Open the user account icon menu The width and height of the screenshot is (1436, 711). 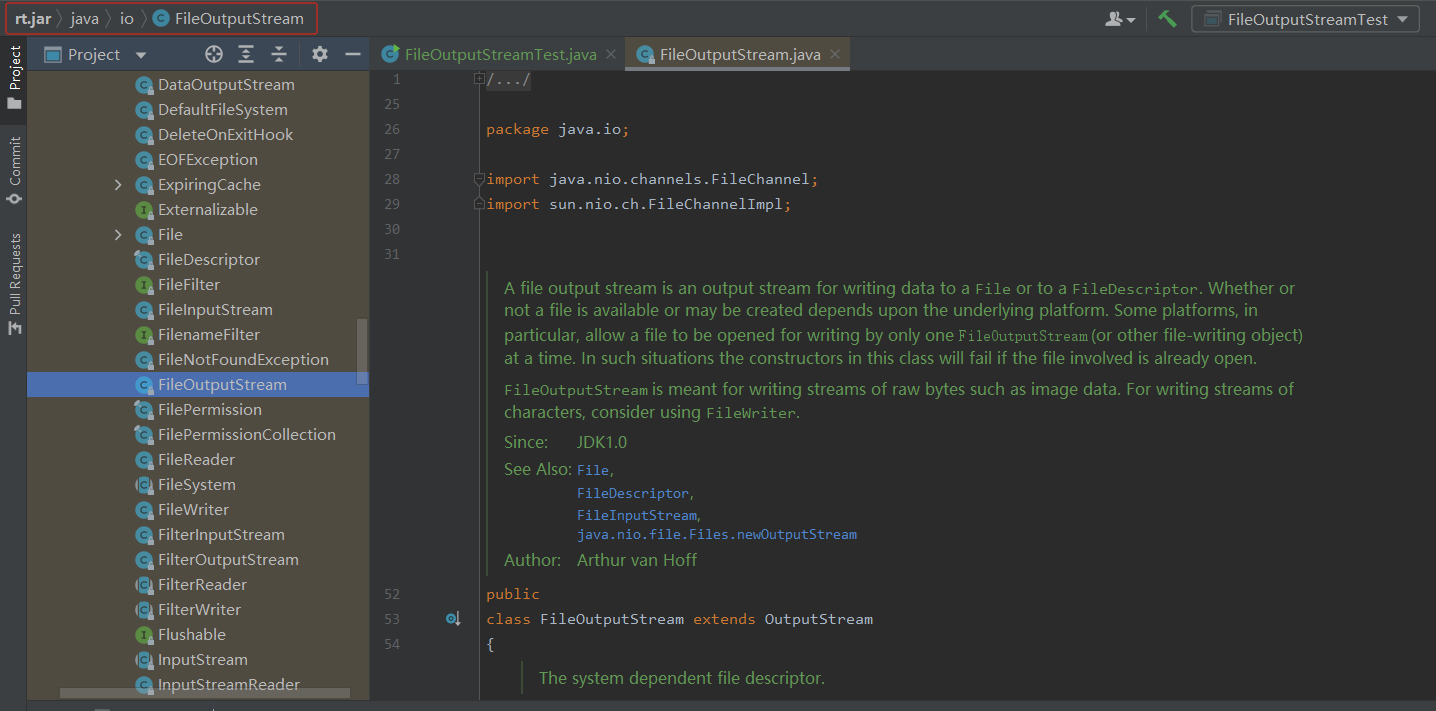click(1119, 19)
